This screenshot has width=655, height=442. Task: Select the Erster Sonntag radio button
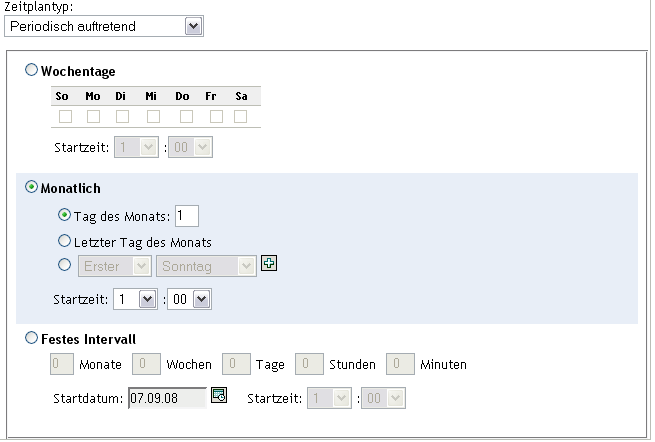coord(66,266)
